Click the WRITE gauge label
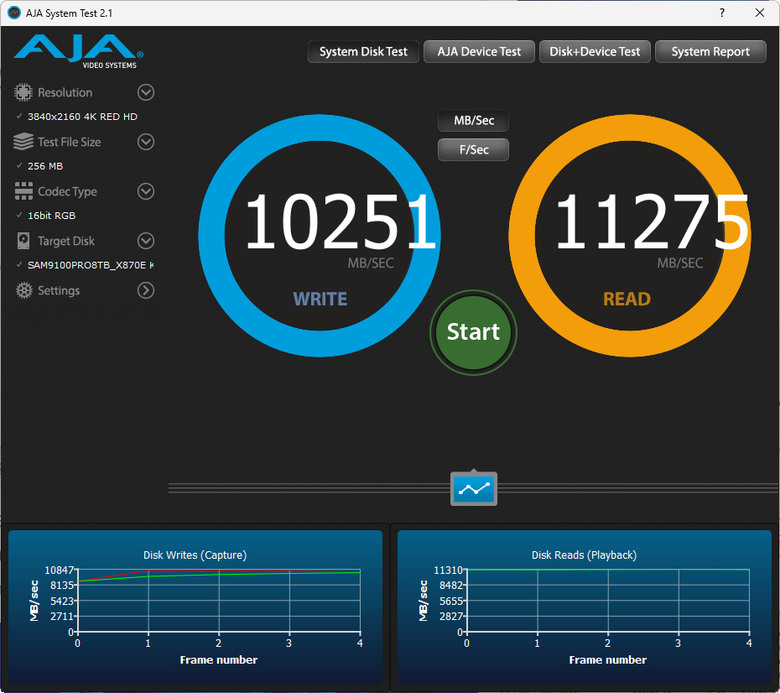Image resolution: width=780 pixels, height=693 pixels. [320, 299]
